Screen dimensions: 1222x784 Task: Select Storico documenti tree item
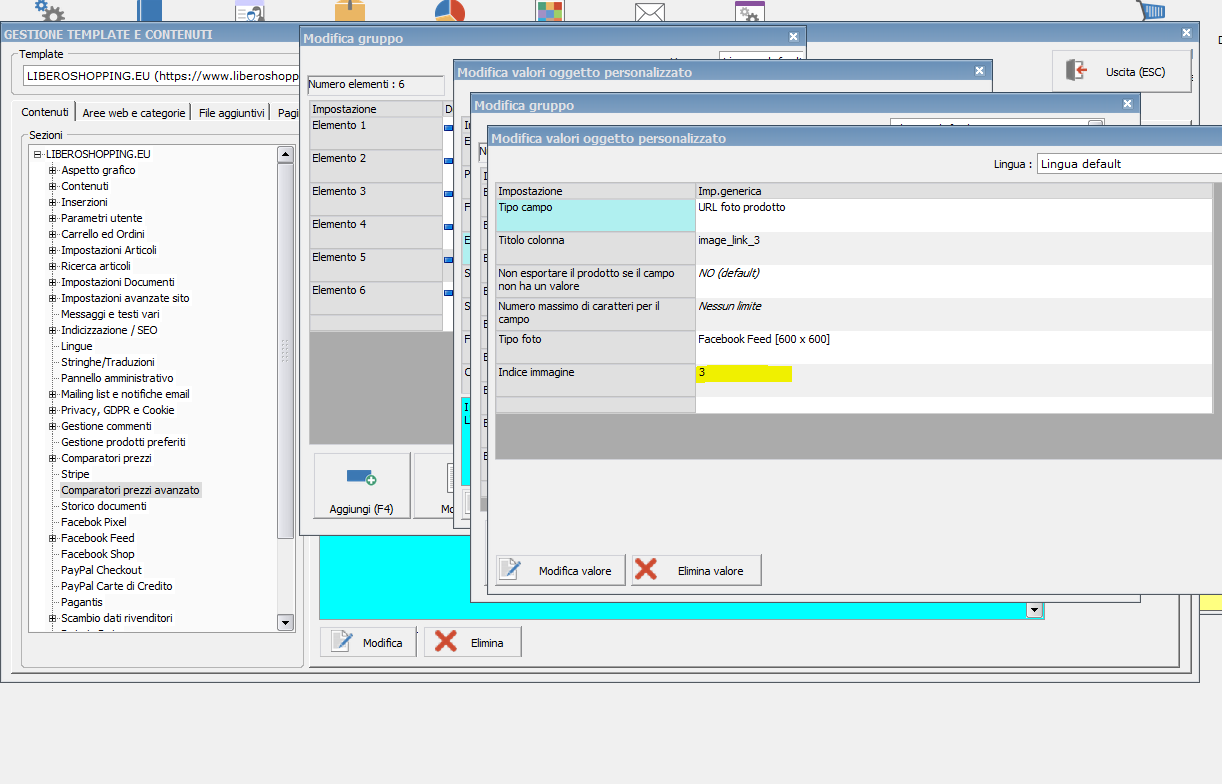pos(104,506)
